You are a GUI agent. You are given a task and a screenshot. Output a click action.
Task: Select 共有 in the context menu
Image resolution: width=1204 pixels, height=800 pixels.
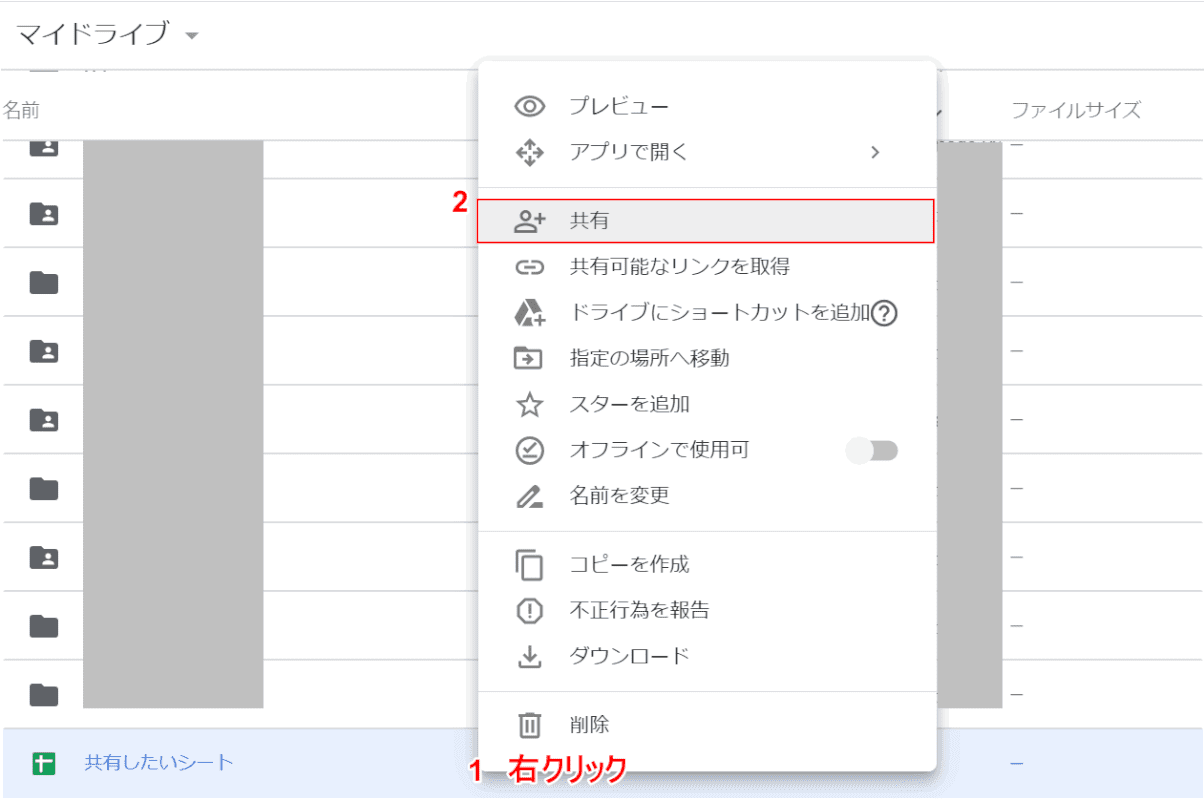[x=706, y=221]
